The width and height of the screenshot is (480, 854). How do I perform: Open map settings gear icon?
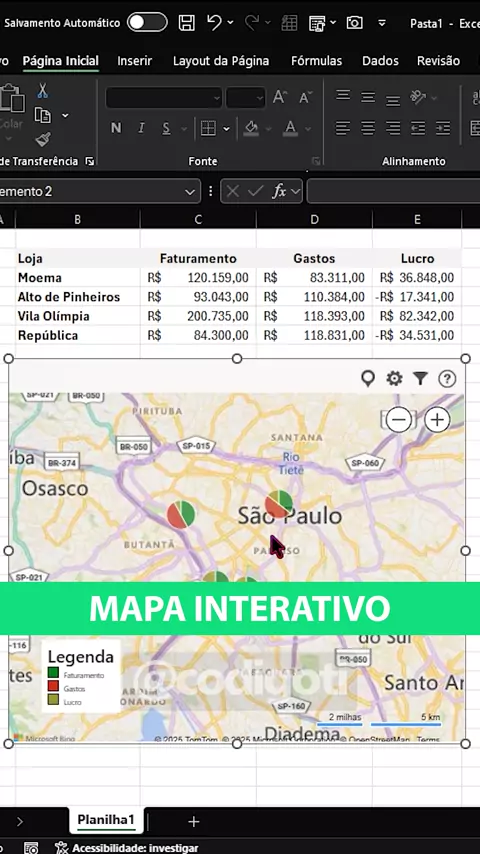(x=394, y=378)
